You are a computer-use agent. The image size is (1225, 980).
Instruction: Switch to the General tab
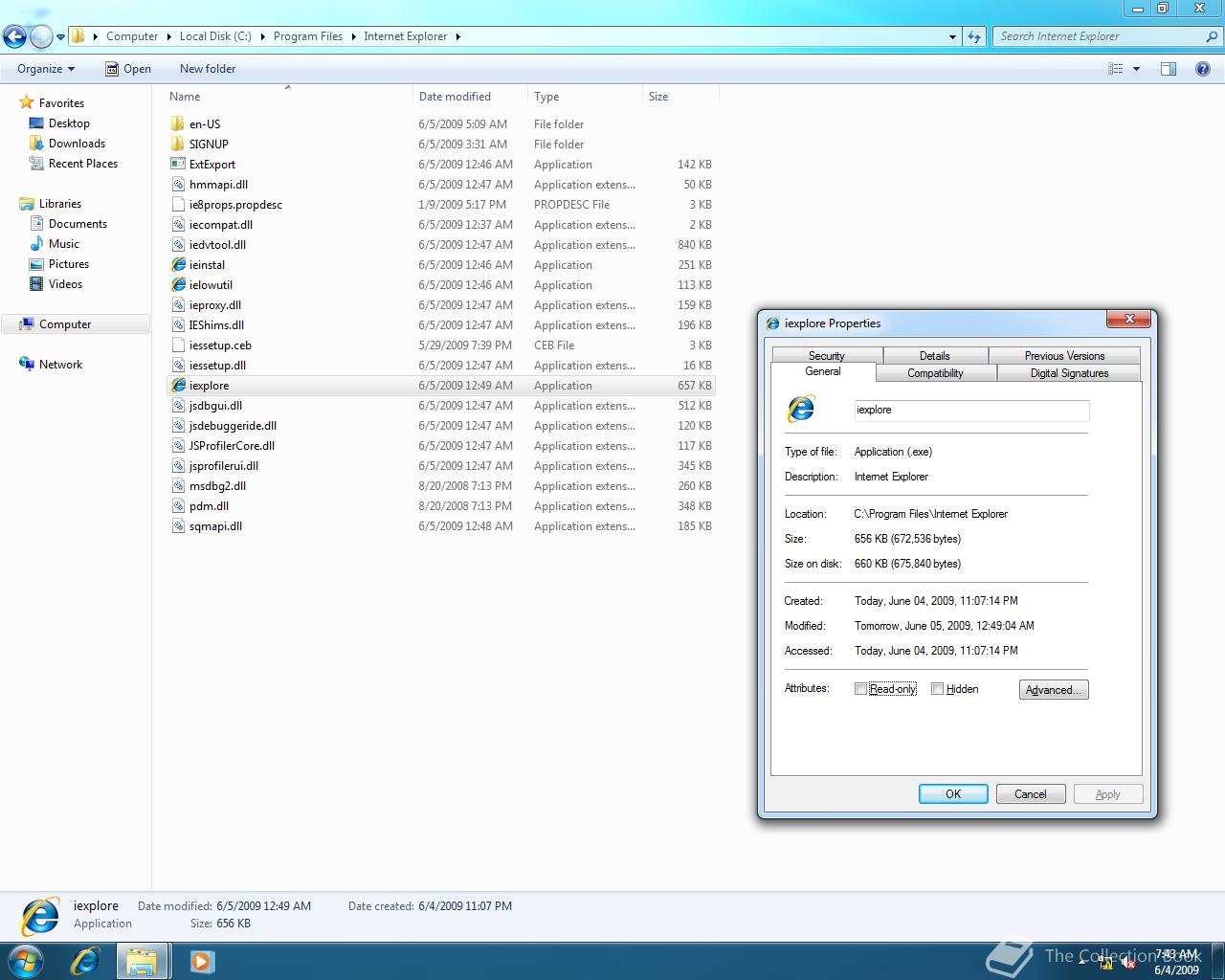(823, 372)
